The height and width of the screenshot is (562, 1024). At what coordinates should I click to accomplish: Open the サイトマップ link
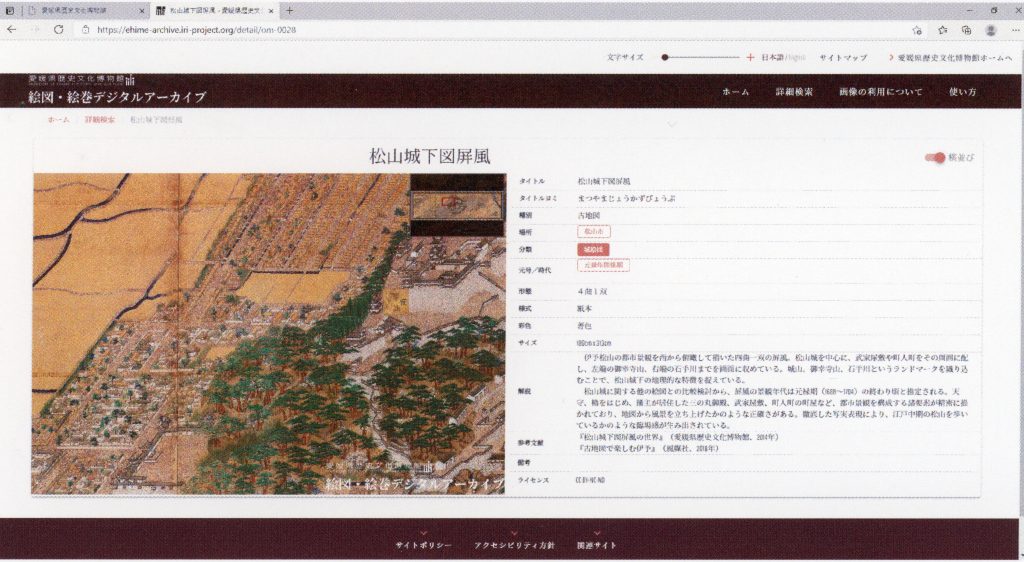coord(843,57)
